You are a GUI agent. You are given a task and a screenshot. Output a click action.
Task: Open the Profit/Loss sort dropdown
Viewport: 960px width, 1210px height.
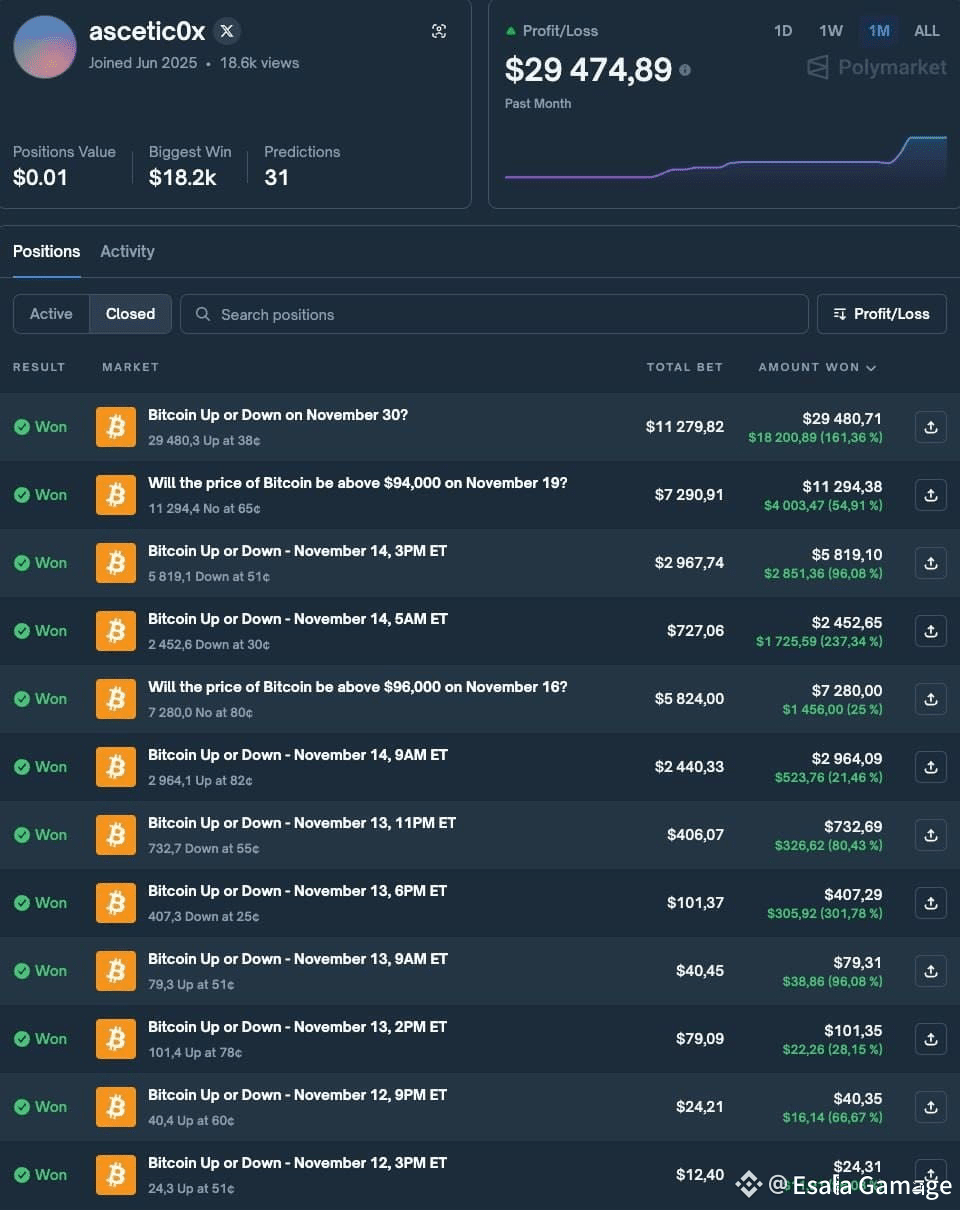point(882,314)
